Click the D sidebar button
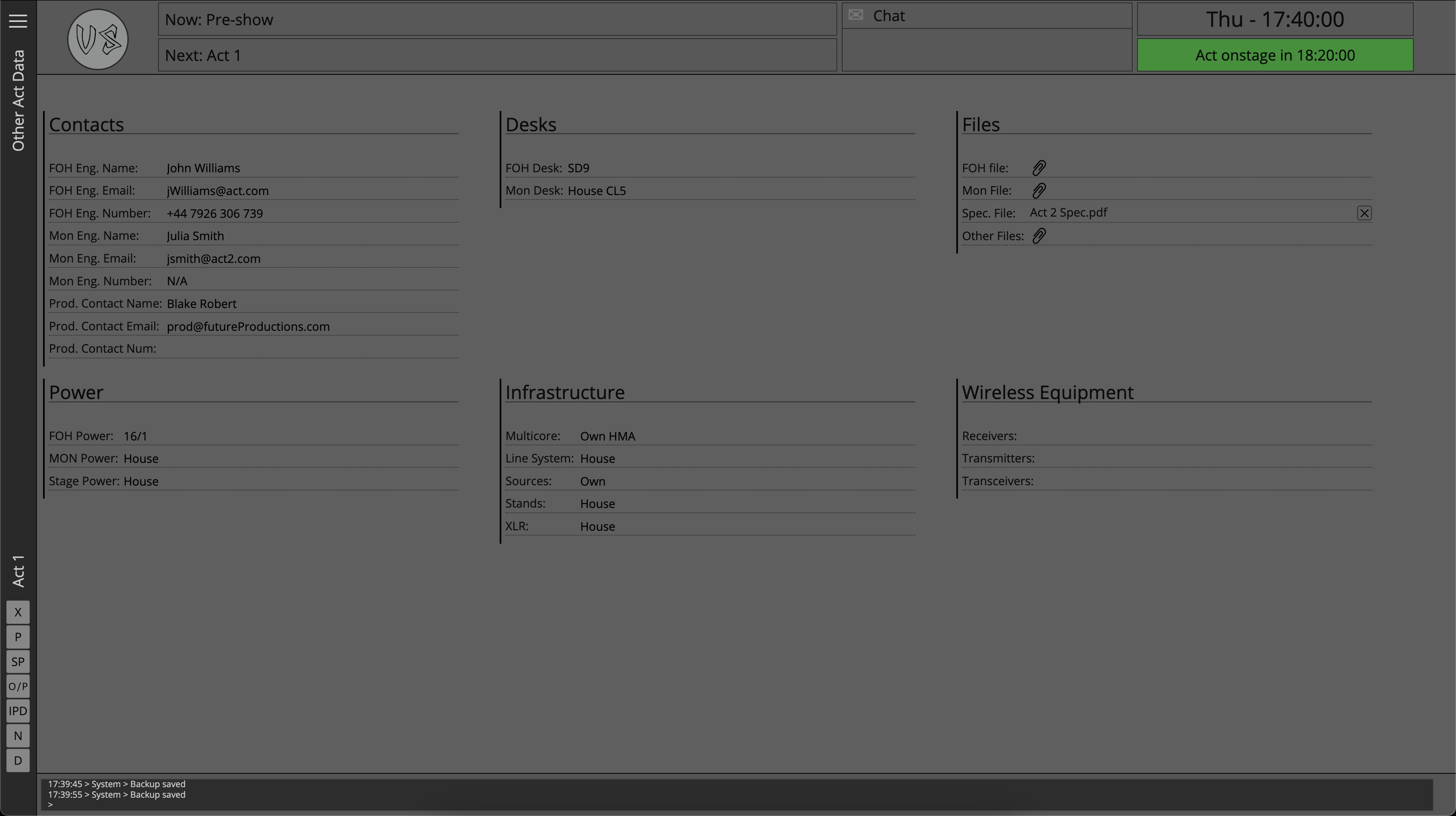Image resolution: width=1456 pixels, height=816 pixels. click(18, 761)
